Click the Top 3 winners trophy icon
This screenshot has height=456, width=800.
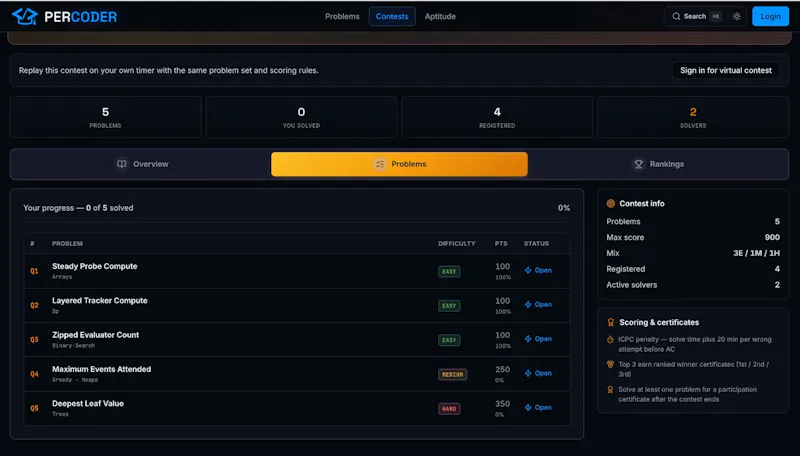610,365
